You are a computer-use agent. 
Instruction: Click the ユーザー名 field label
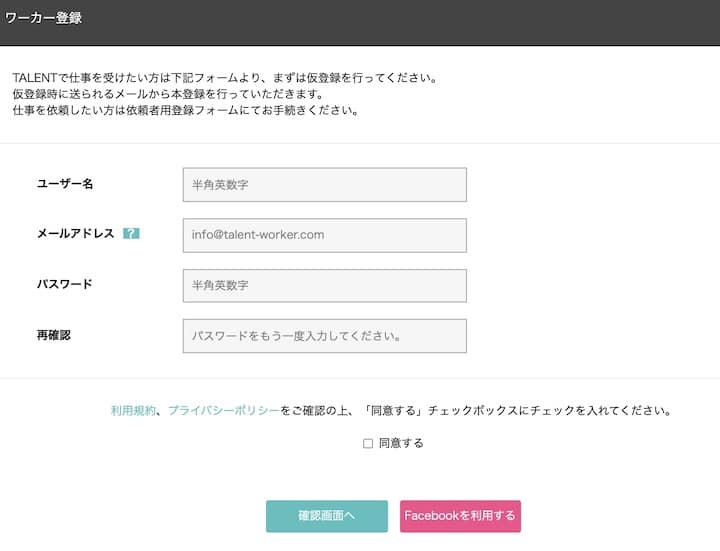(65, 184)
